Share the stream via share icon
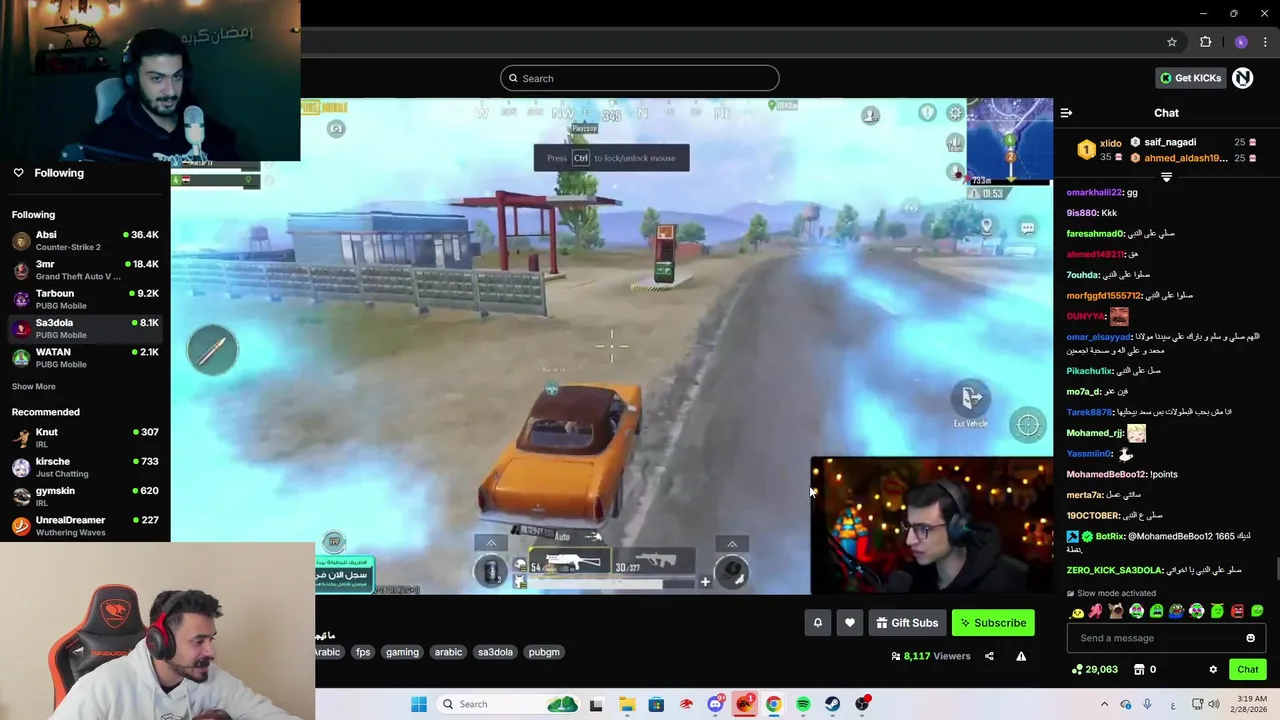 click(989, 656)
